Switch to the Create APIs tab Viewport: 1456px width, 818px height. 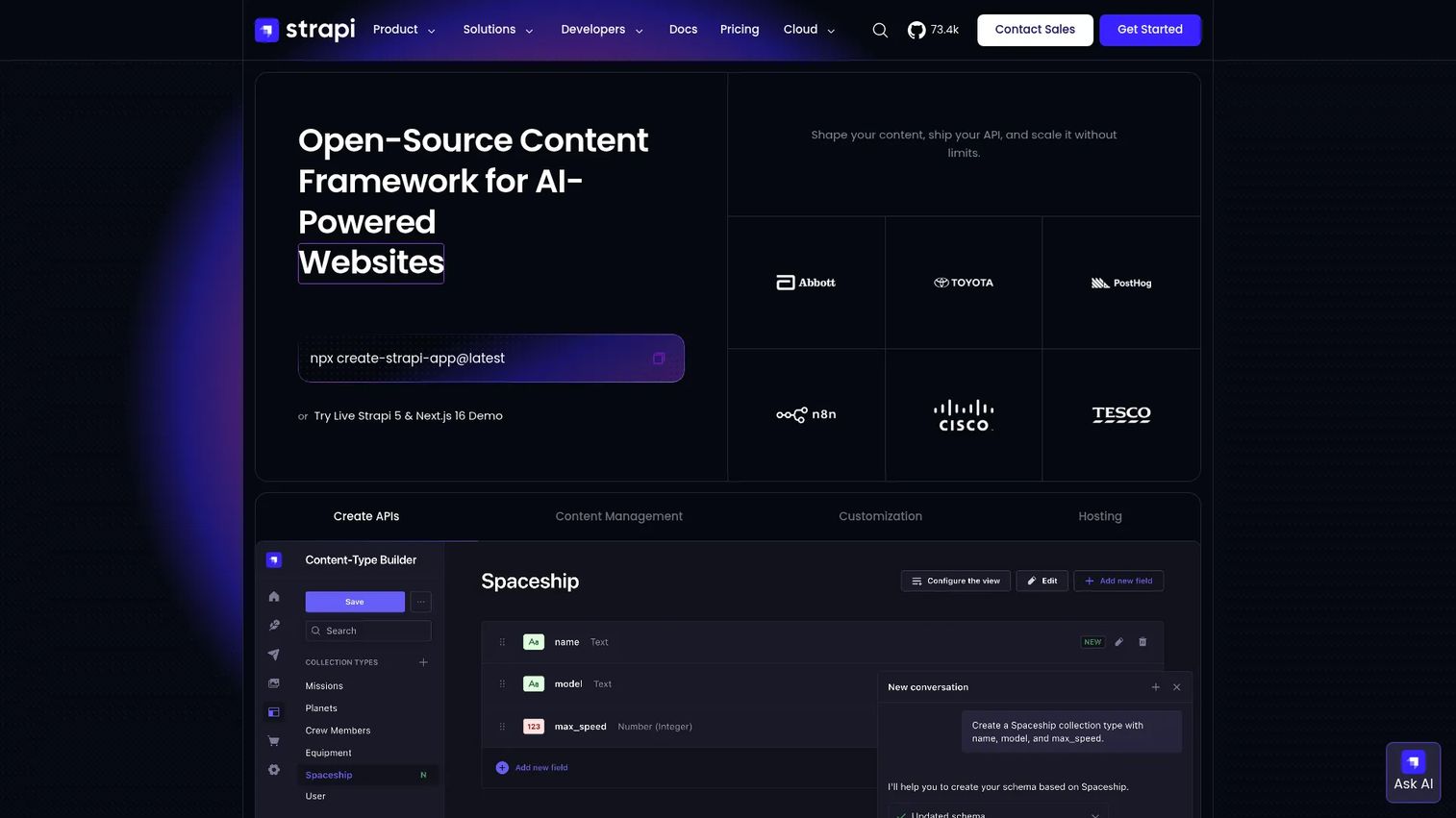[x=366, y=517]
